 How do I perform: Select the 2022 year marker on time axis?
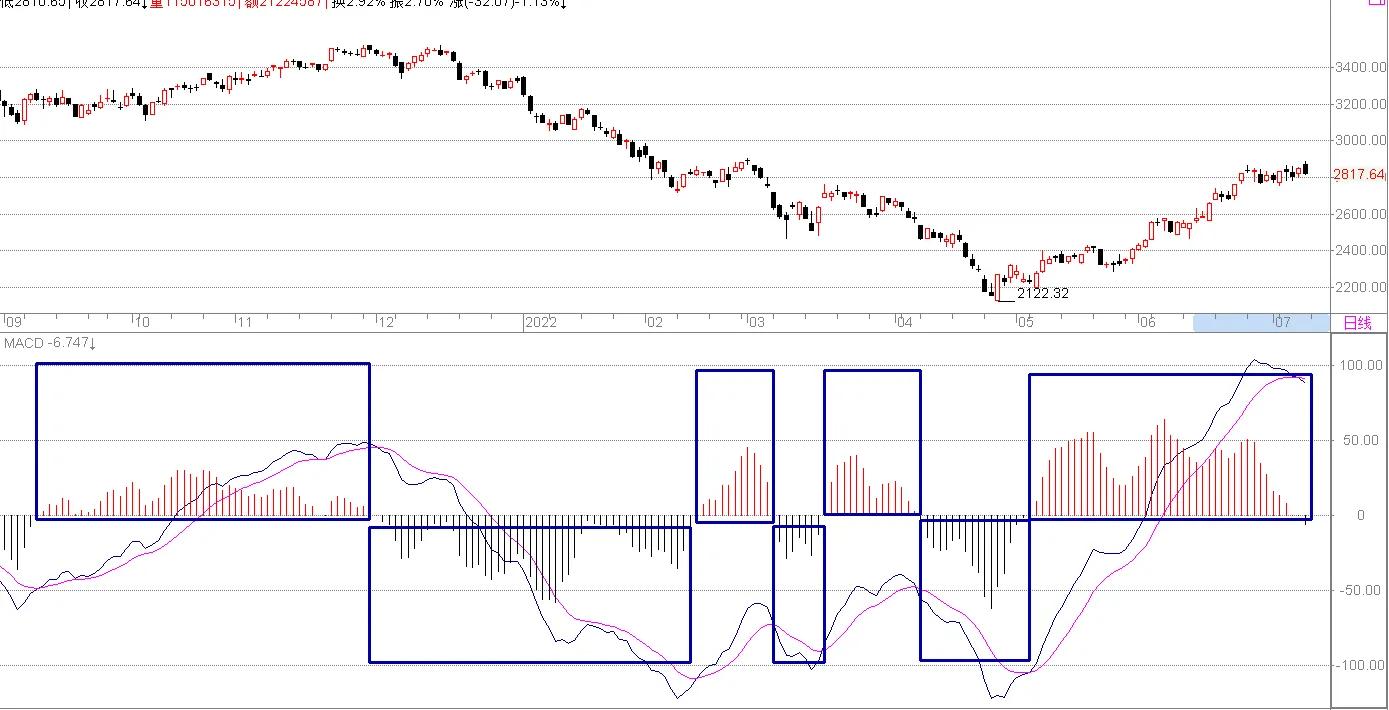pos(541,322)
